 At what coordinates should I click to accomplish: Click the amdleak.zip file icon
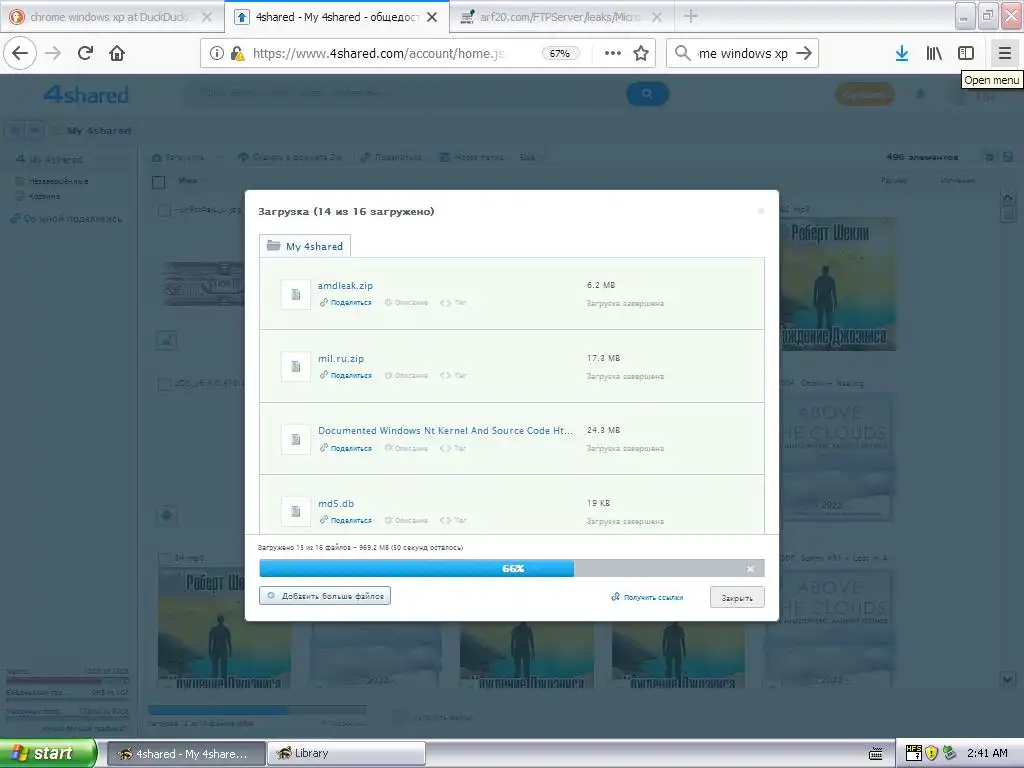pyautogui.click(x=296, y=294)
